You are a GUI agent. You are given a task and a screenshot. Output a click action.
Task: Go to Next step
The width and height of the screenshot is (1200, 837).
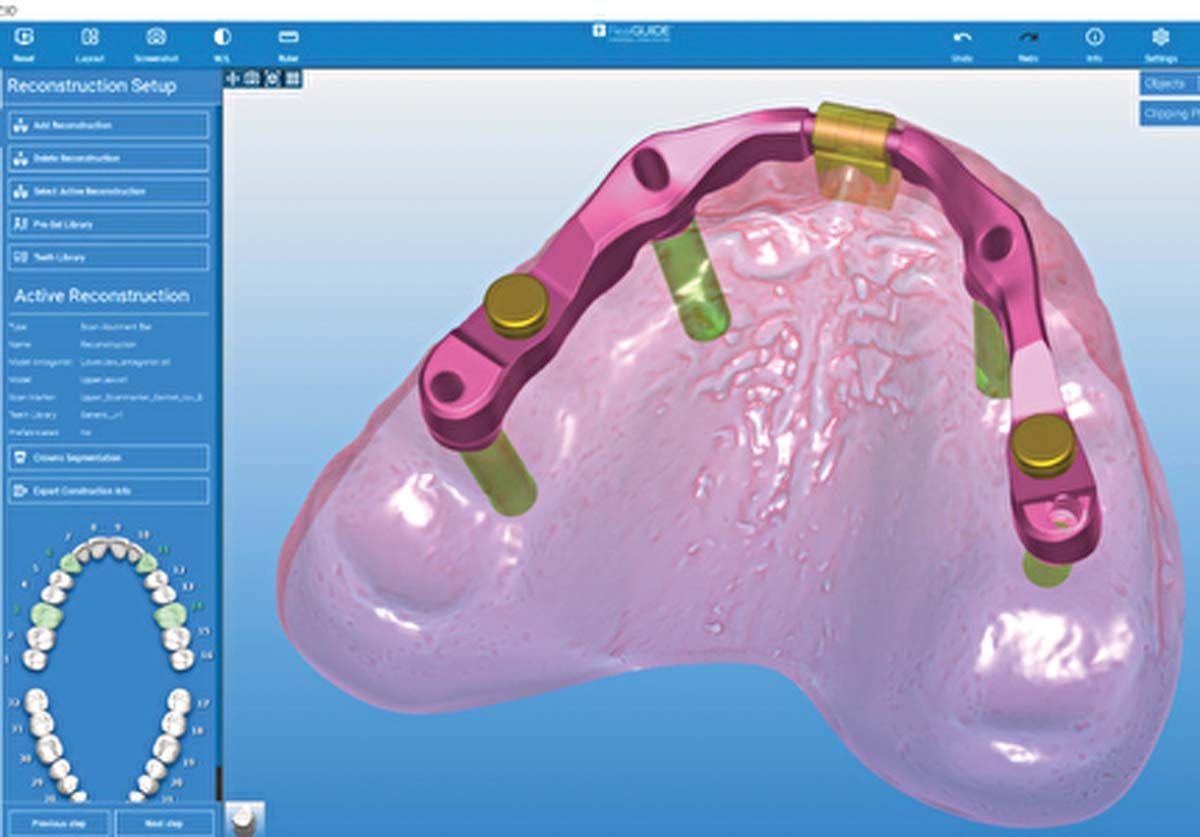click(x=164, y=823)
